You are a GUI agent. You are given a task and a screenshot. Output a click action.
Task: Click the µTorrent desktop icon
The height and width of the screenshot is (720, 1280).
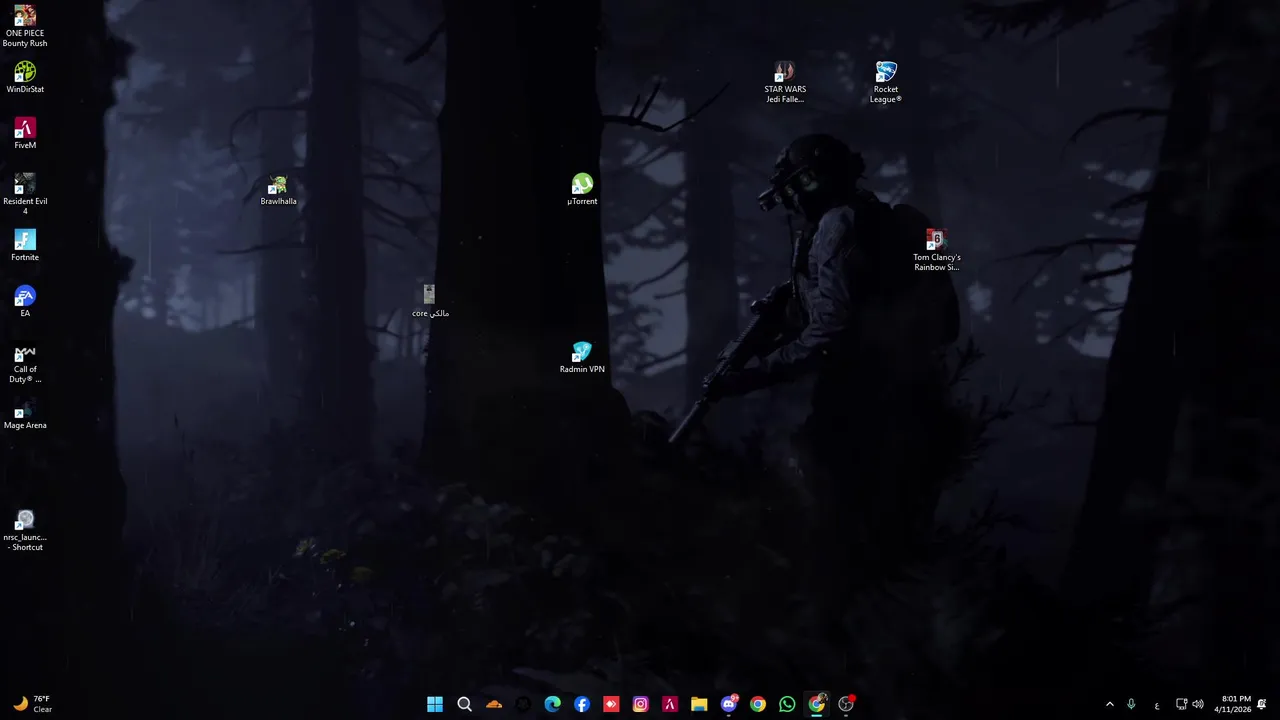pos(582,189)
